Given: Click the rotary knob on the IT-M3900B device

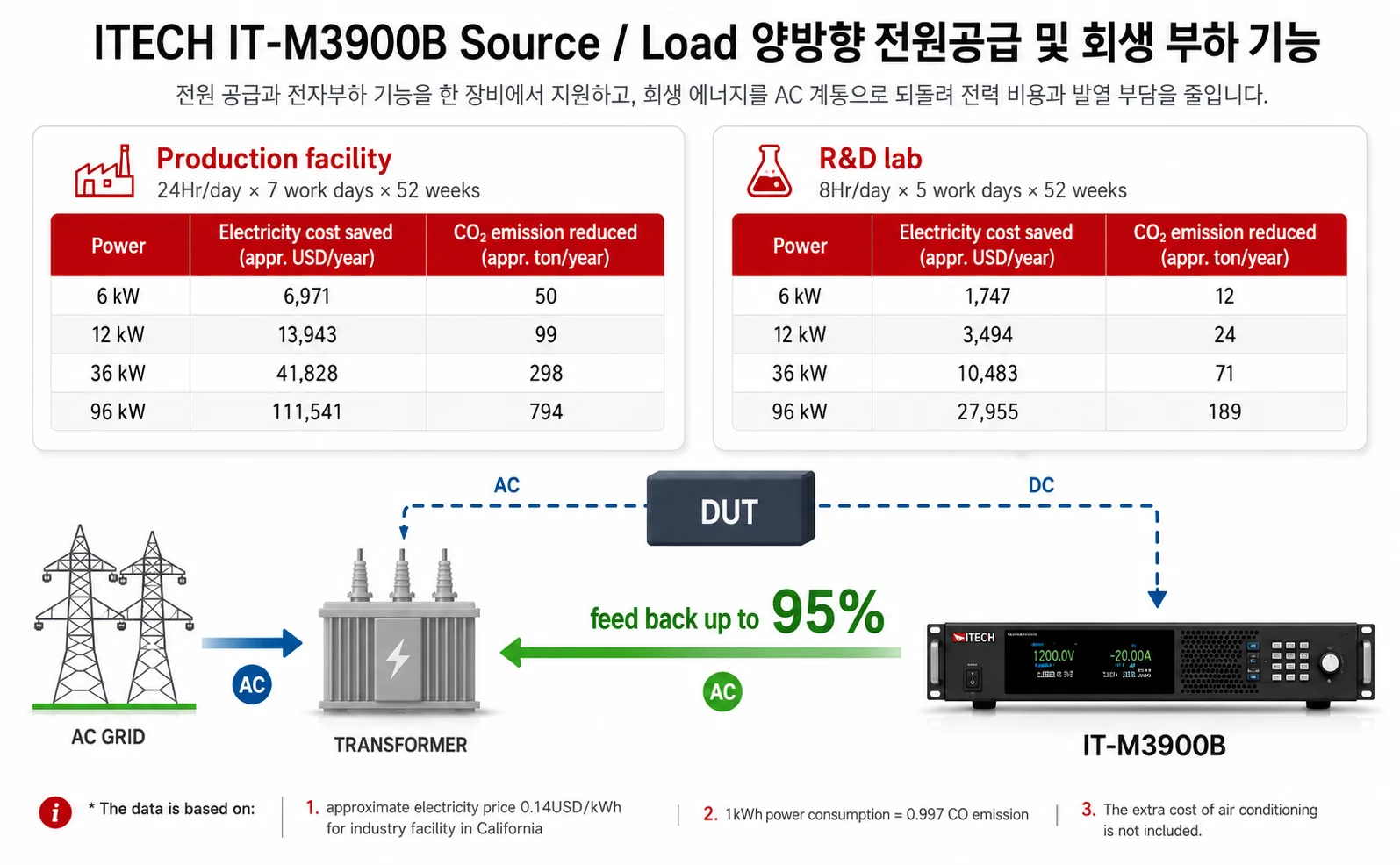Looking at the screenshot, I should 1331,663.
